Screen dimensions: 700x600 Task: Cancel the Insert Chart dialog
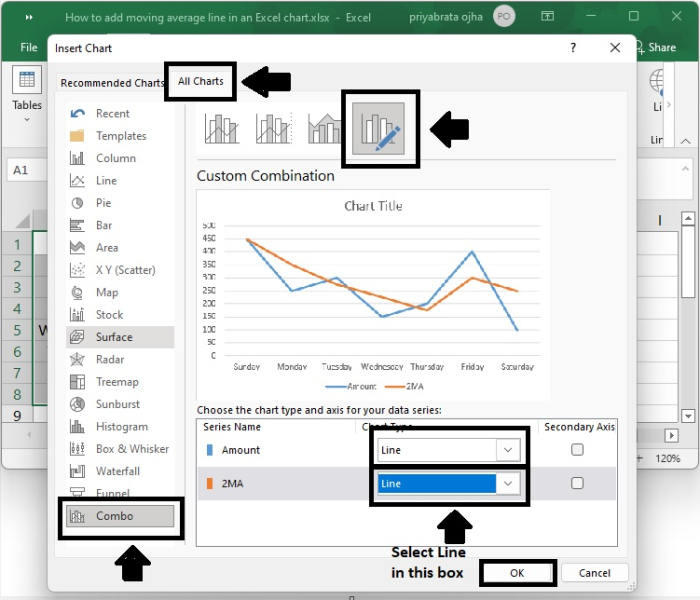594,573
